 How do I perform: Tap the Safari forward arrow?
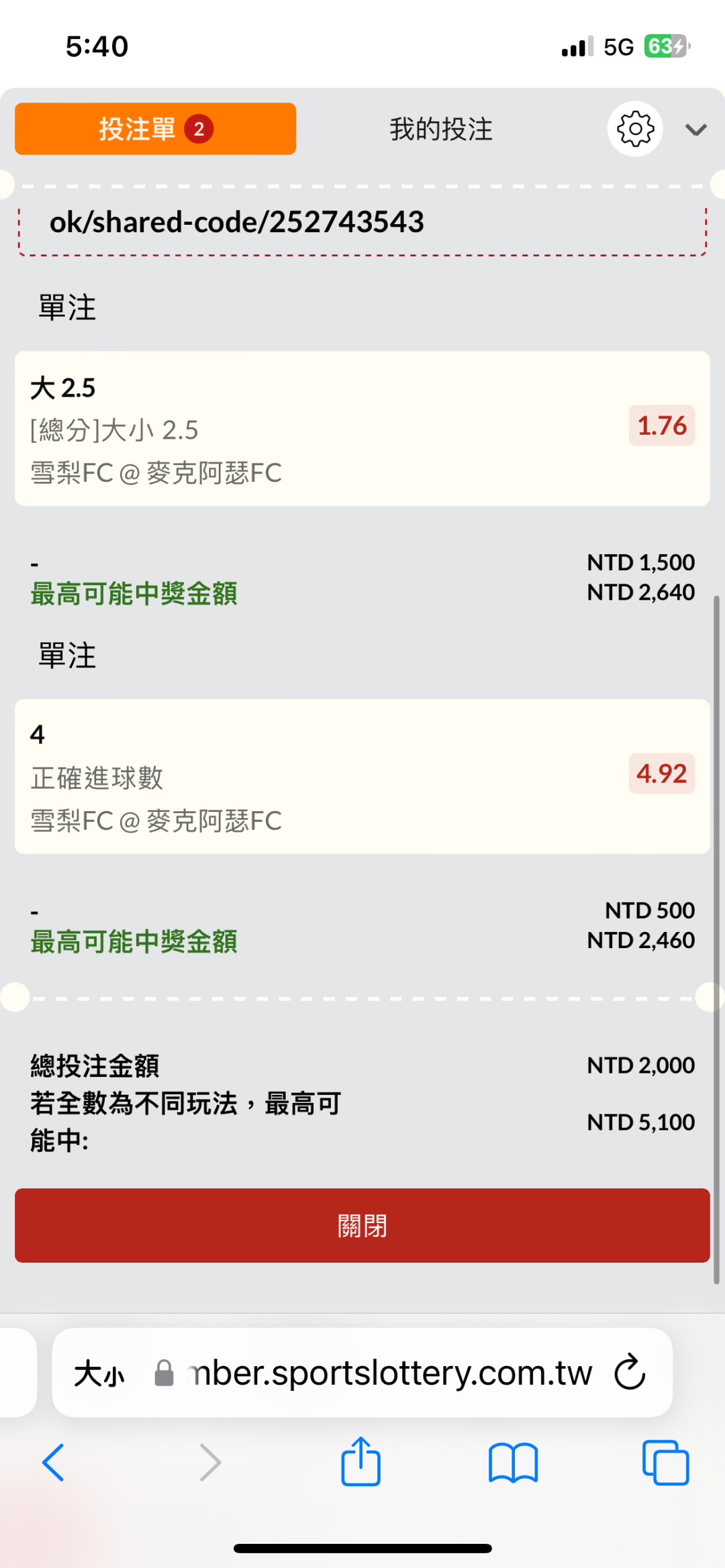[x=210, y=1463]
